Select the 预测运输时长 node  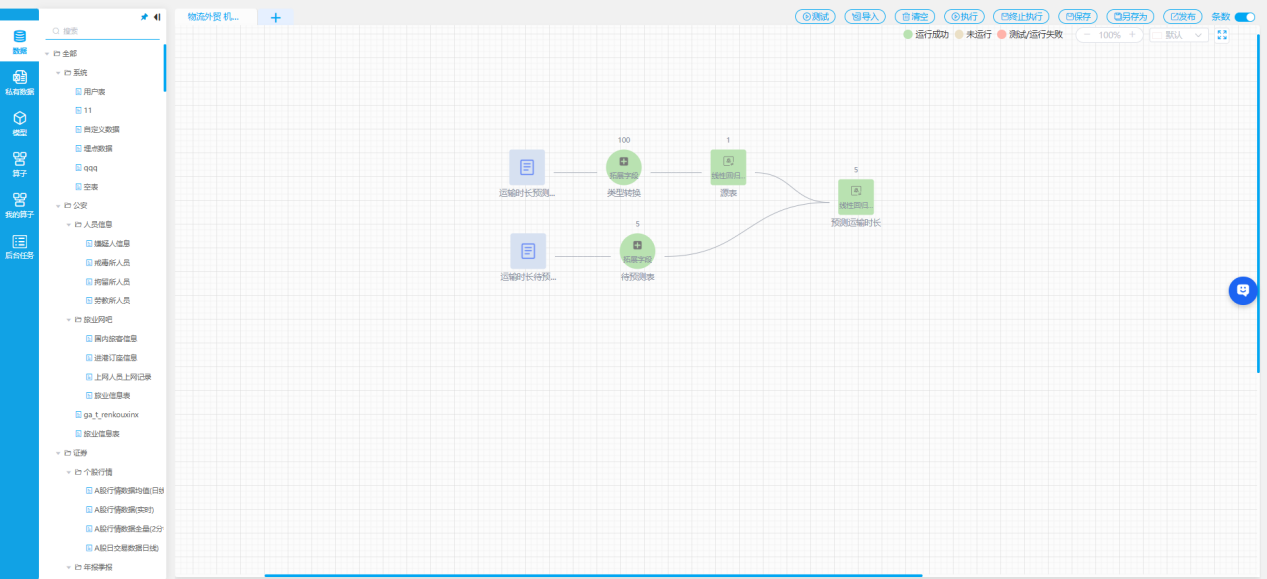[855, 196]
